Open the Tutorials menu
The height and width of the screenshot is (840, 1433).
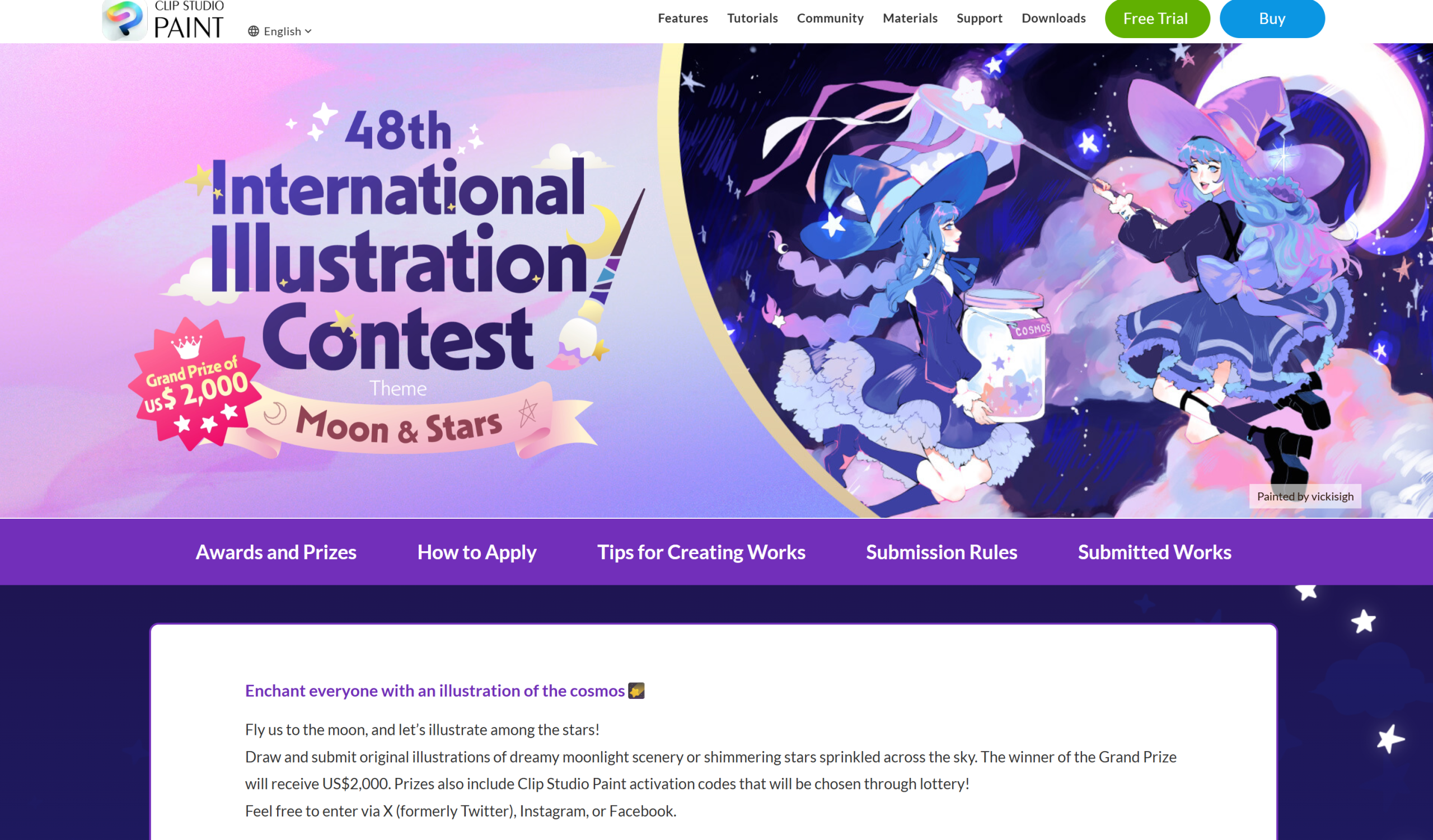point(752,18)
